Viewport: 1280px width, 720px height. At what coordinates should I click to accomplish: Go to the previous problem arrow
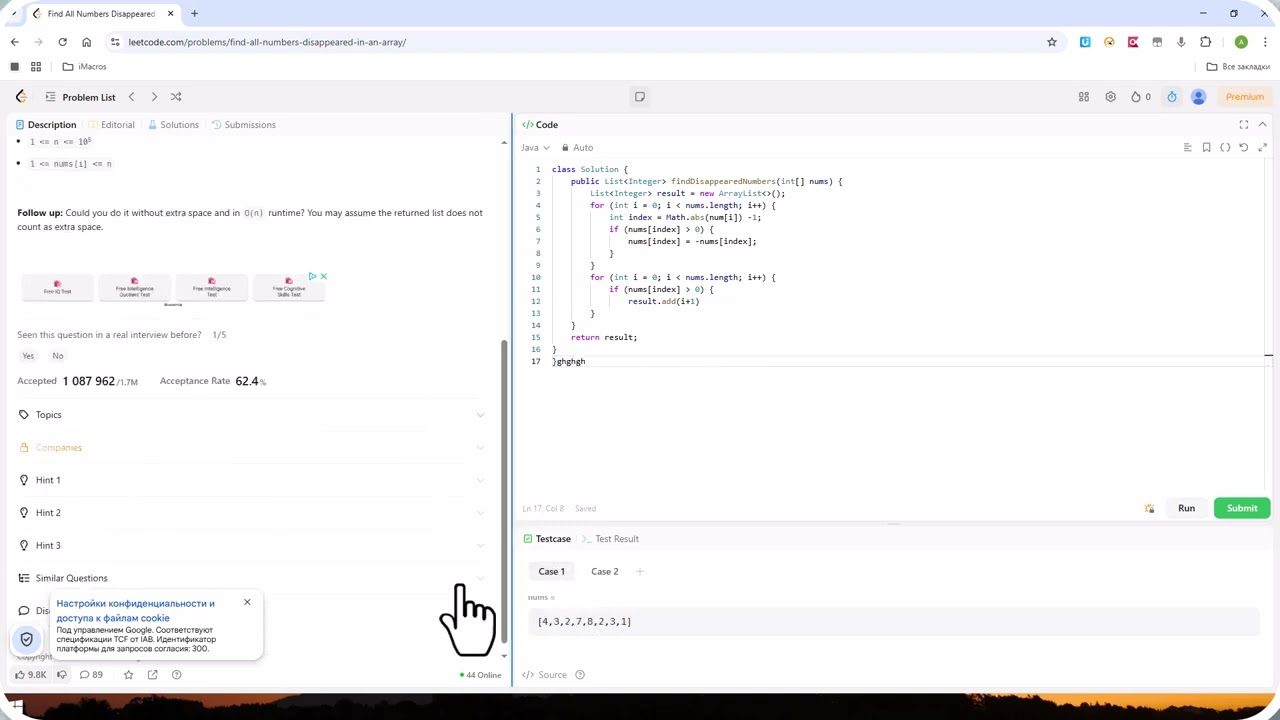point(131,97)
